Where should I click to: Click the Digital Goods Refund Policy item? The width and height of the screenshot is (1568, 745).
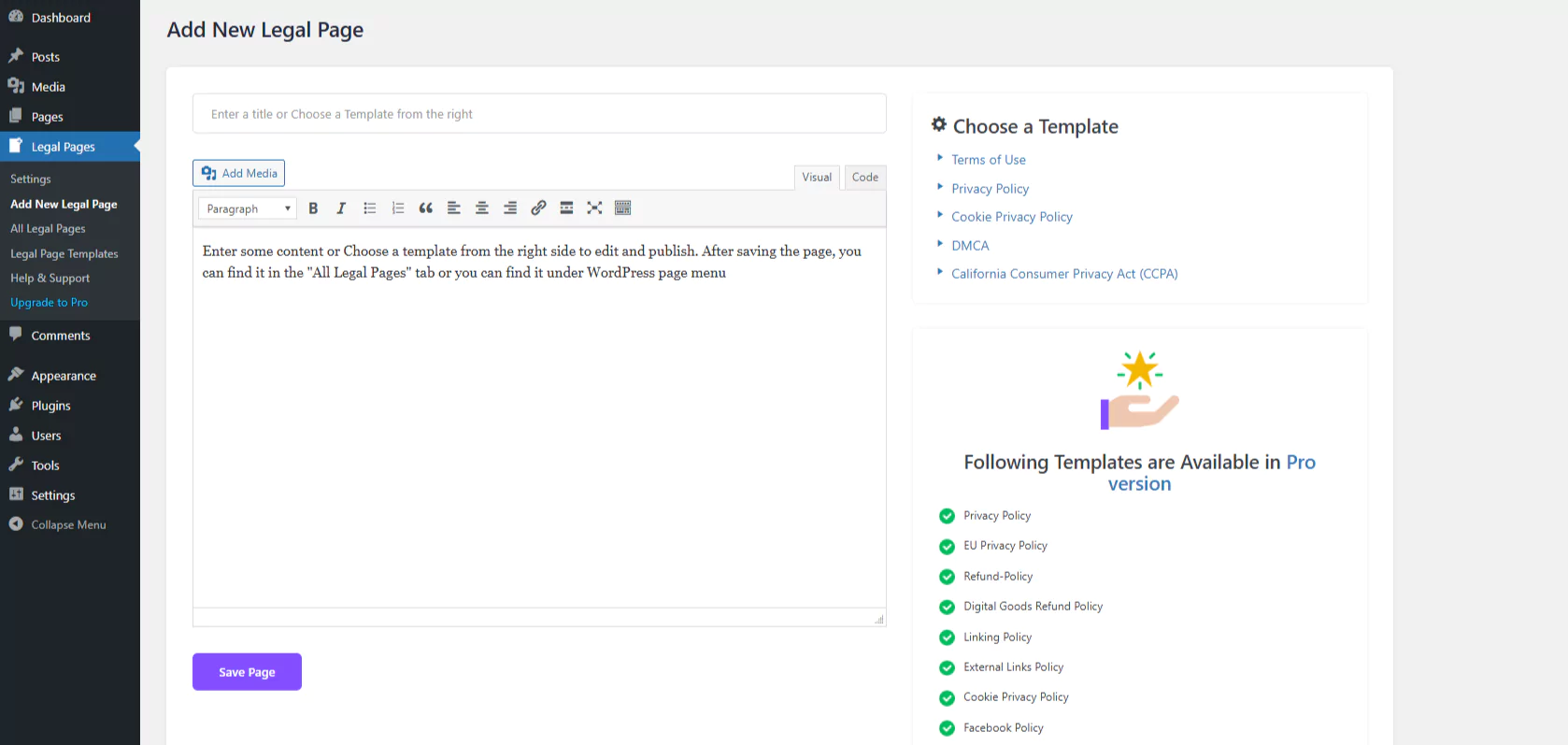[x=1033, y=607]
